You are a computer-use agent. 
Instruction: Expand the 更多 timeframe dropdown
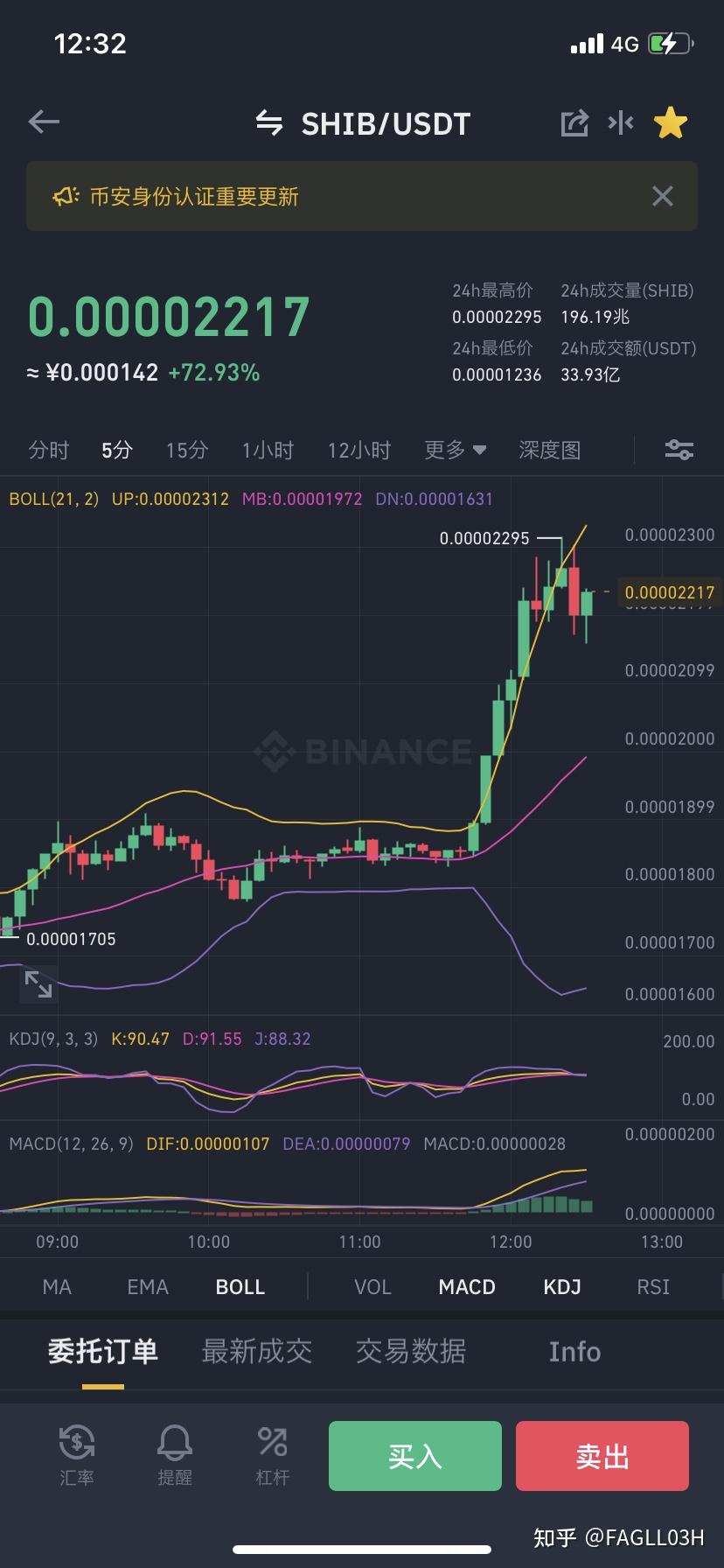(x=455, y=450)
